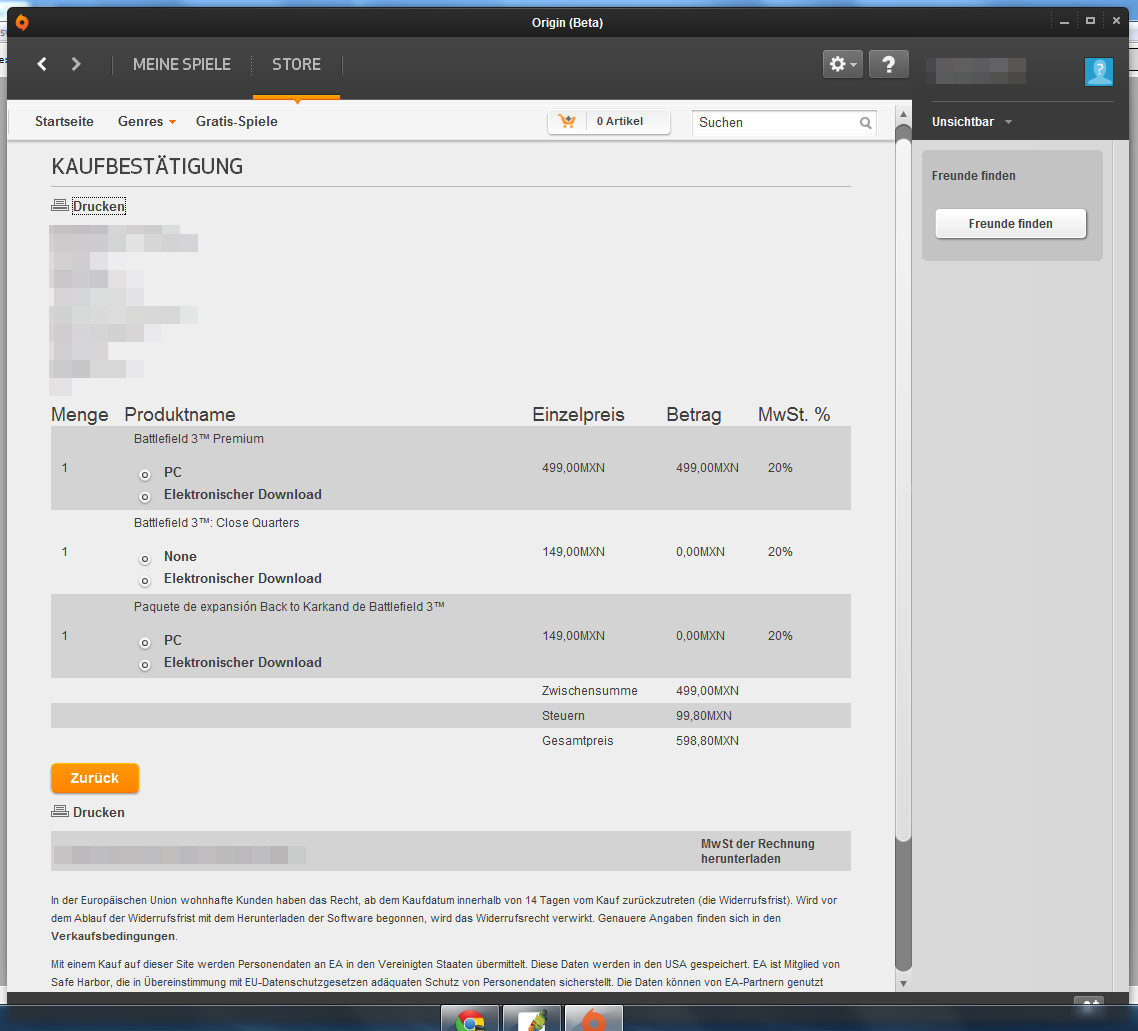Screen dimensions: 1138x1031
Task: Expand the Genres dropdown
Action: (147, 121)
